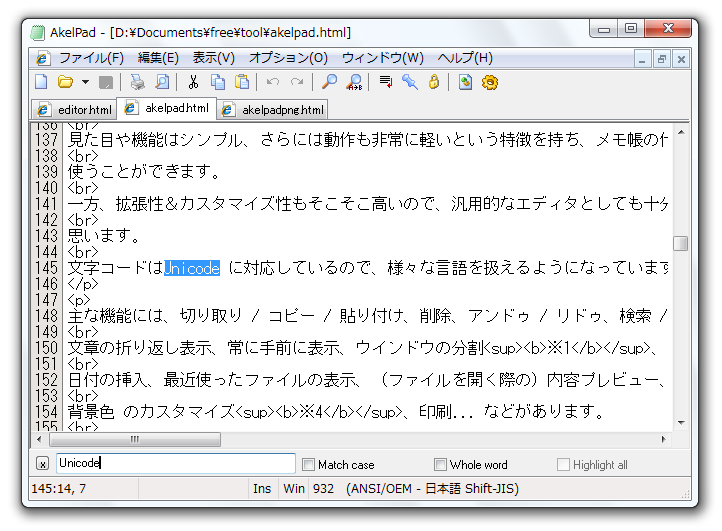The width and height of the screenshot is (722, 531).
Task: Enable the Match case checkbox
Action: coord(308,464)
